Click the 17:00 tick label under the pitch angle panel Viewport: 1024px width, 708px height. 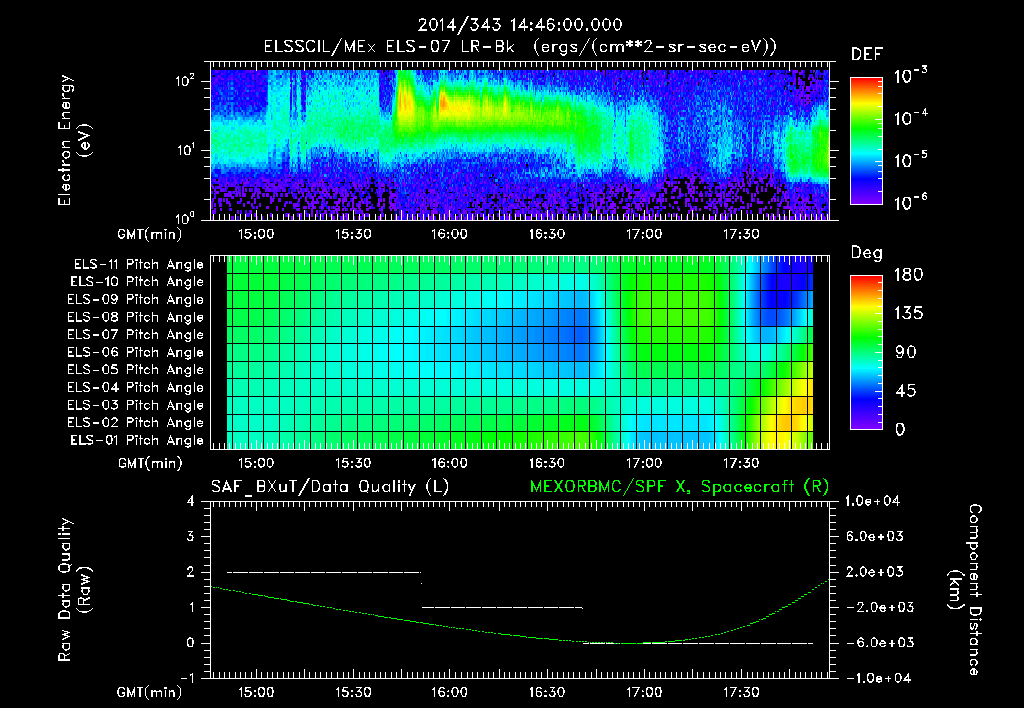tap(644, 464)
